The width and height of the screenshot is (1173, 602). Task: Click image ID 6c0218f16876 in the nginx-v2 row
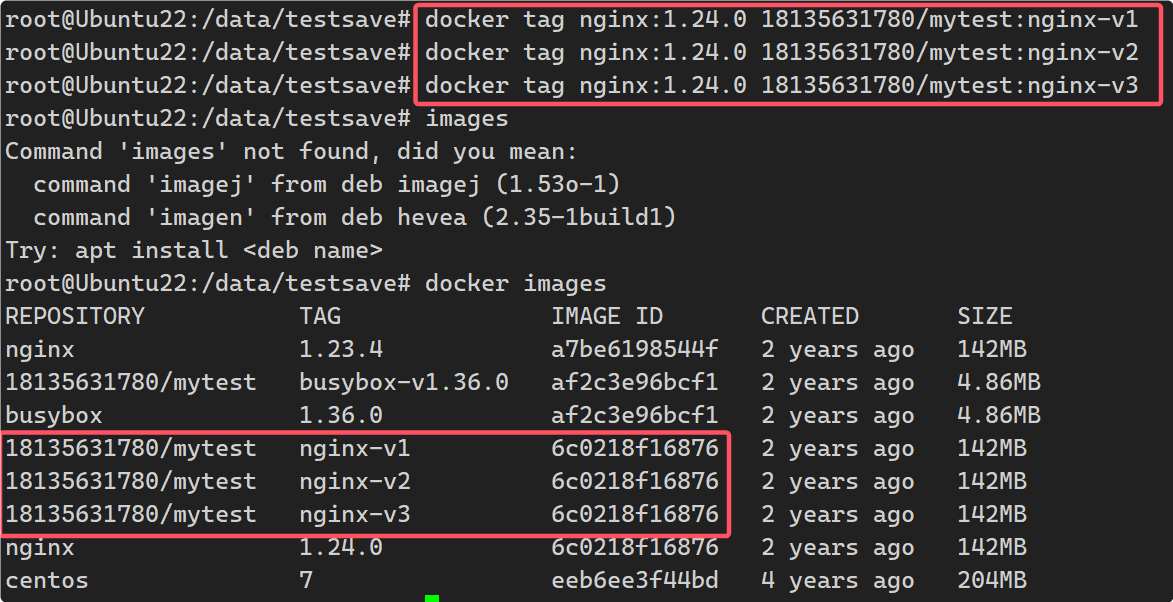[x=634, y=482]
